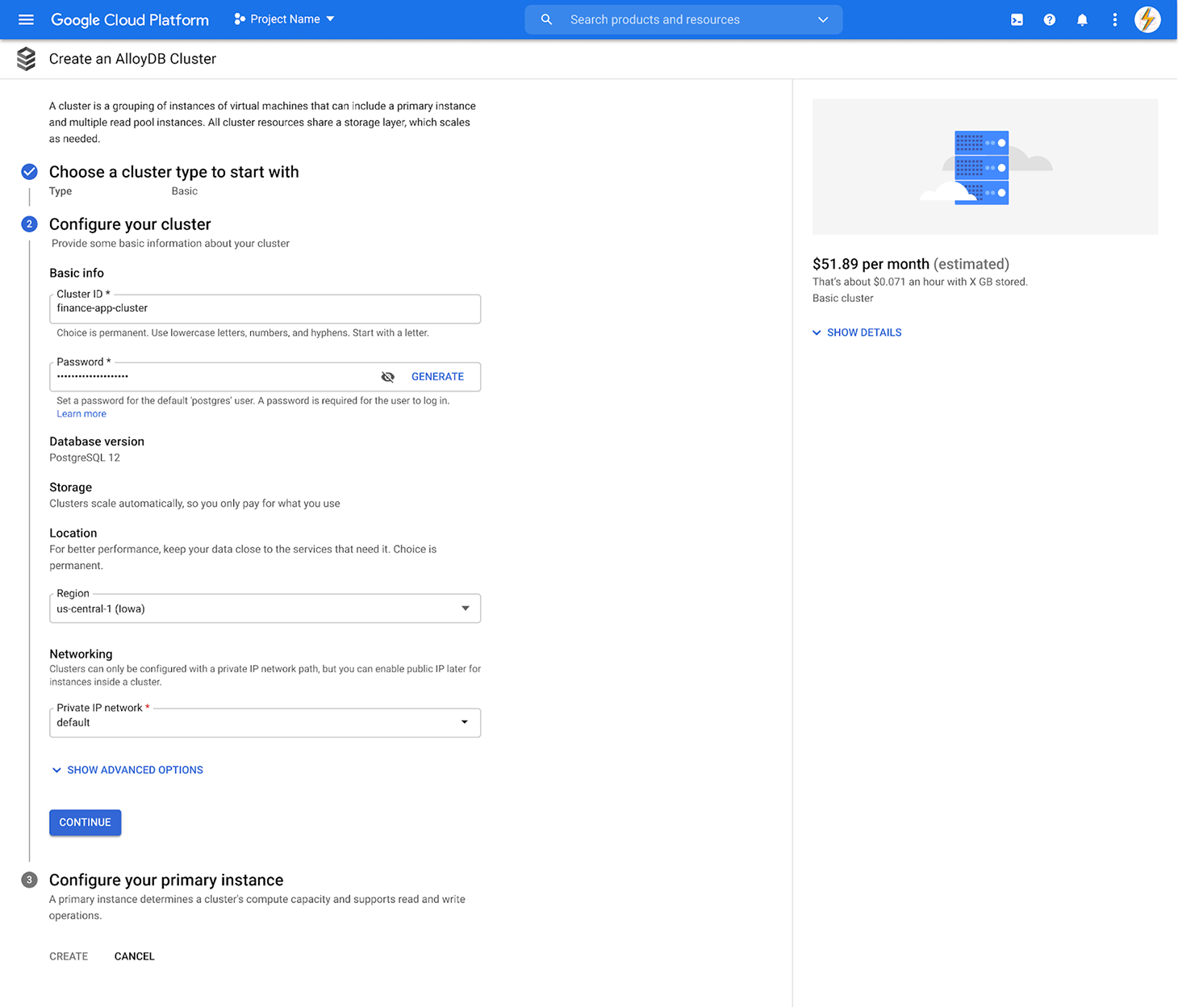The image size is (1178, 1008).
Task: Open Cloud Shell terminal icon
Action: point(1017,19)
